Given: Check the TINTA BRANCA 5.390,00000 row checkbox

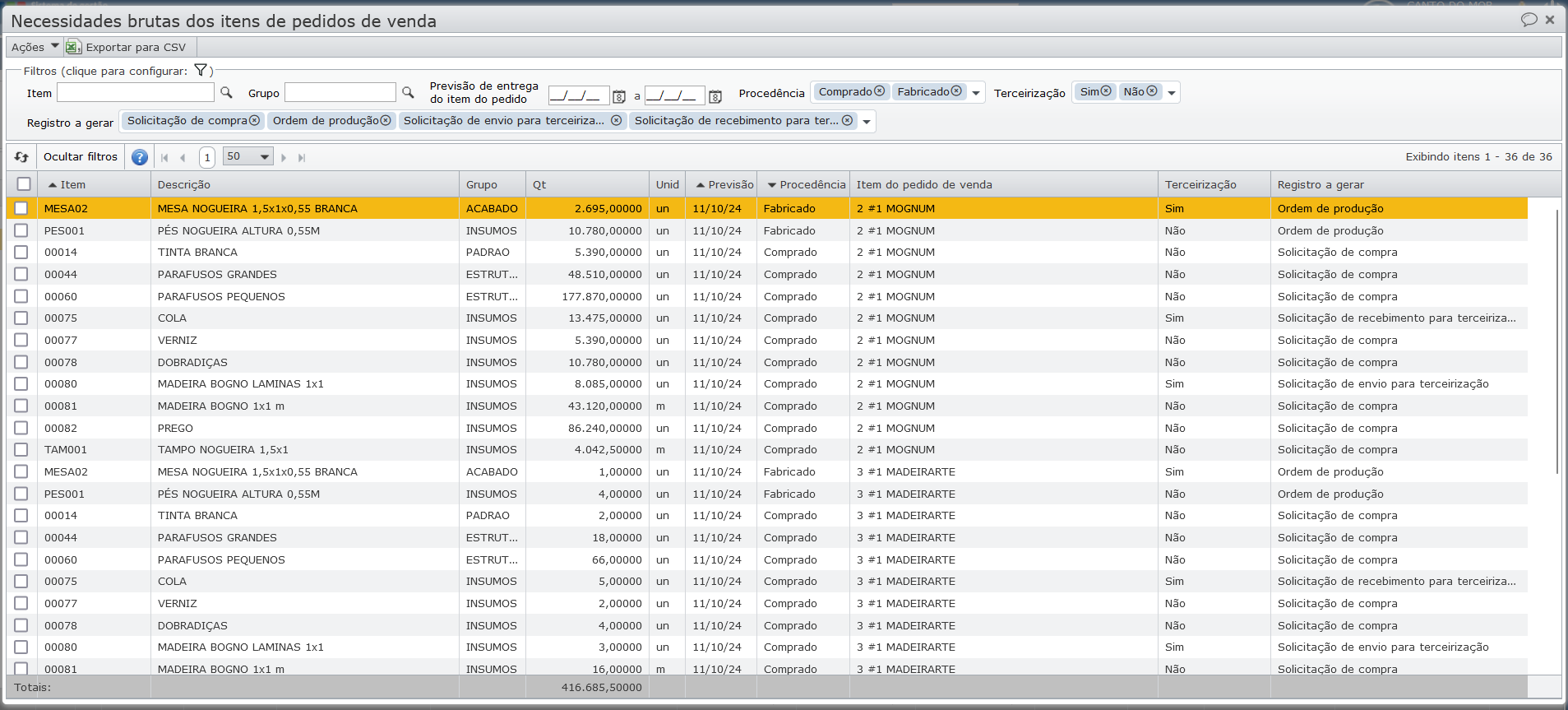Looking at the screenshot, I should point(21,253).
